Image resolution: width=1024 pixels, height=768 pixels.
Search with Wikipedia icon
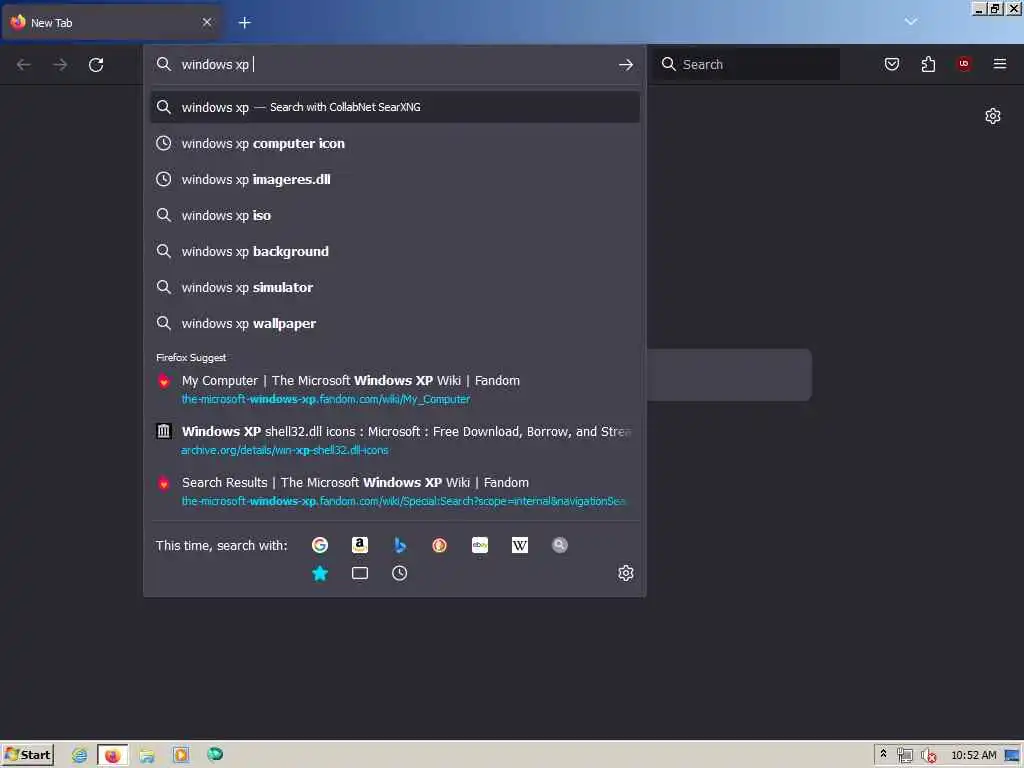[x=520, y=545]
